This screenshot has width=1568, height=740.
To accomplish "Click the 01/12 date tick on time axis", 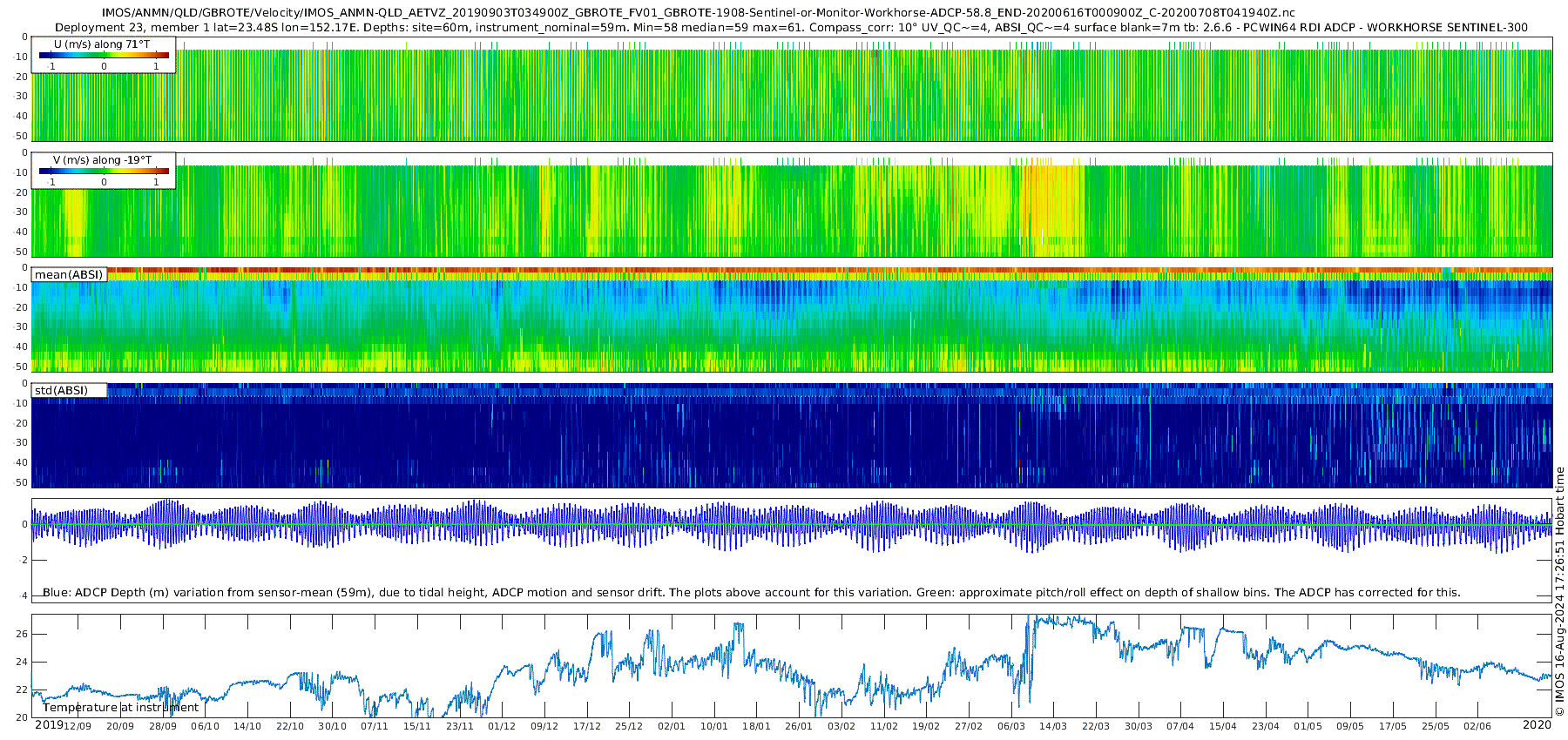I will point(502,726).
